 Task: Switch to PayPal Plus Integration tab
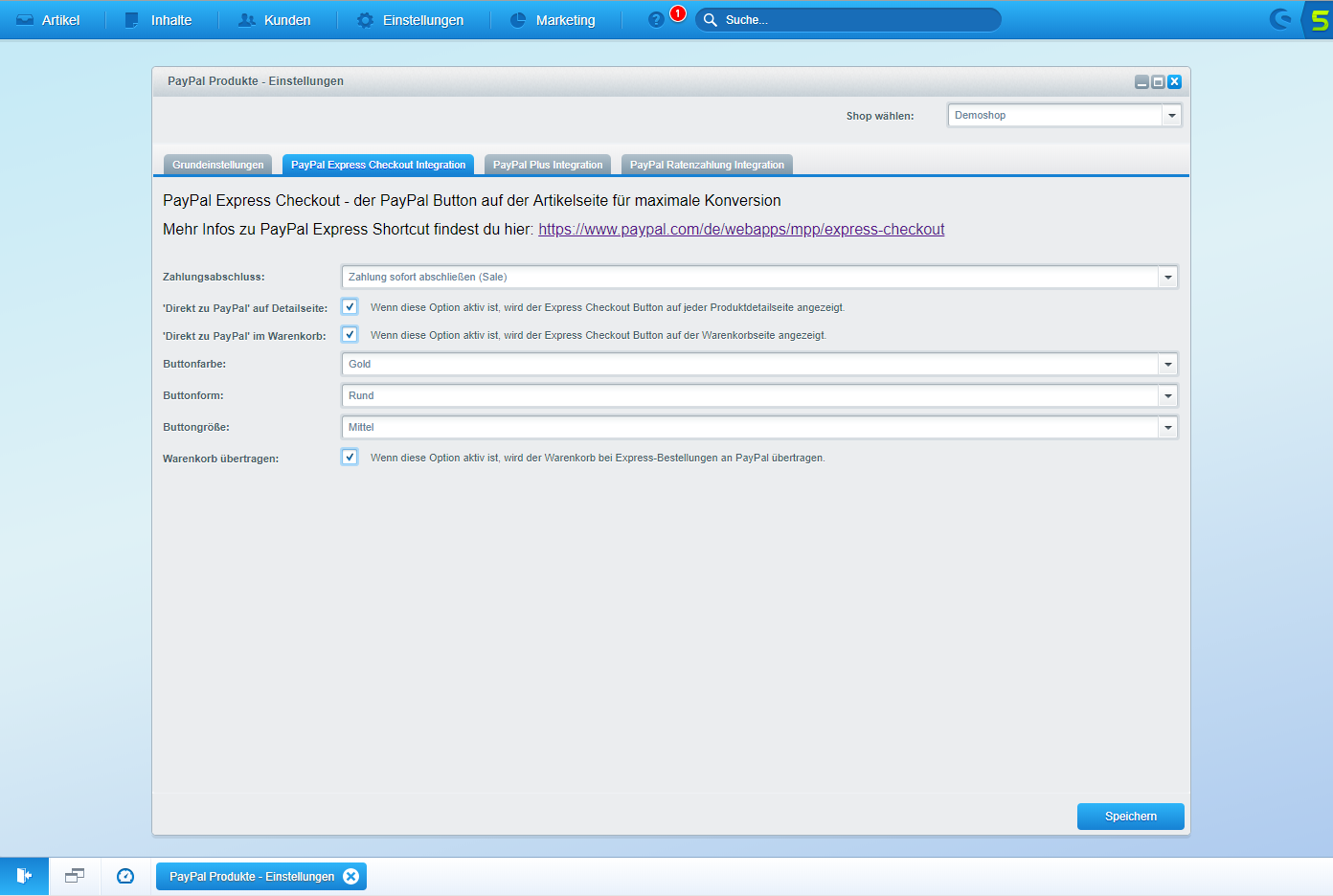pos(548,165)
